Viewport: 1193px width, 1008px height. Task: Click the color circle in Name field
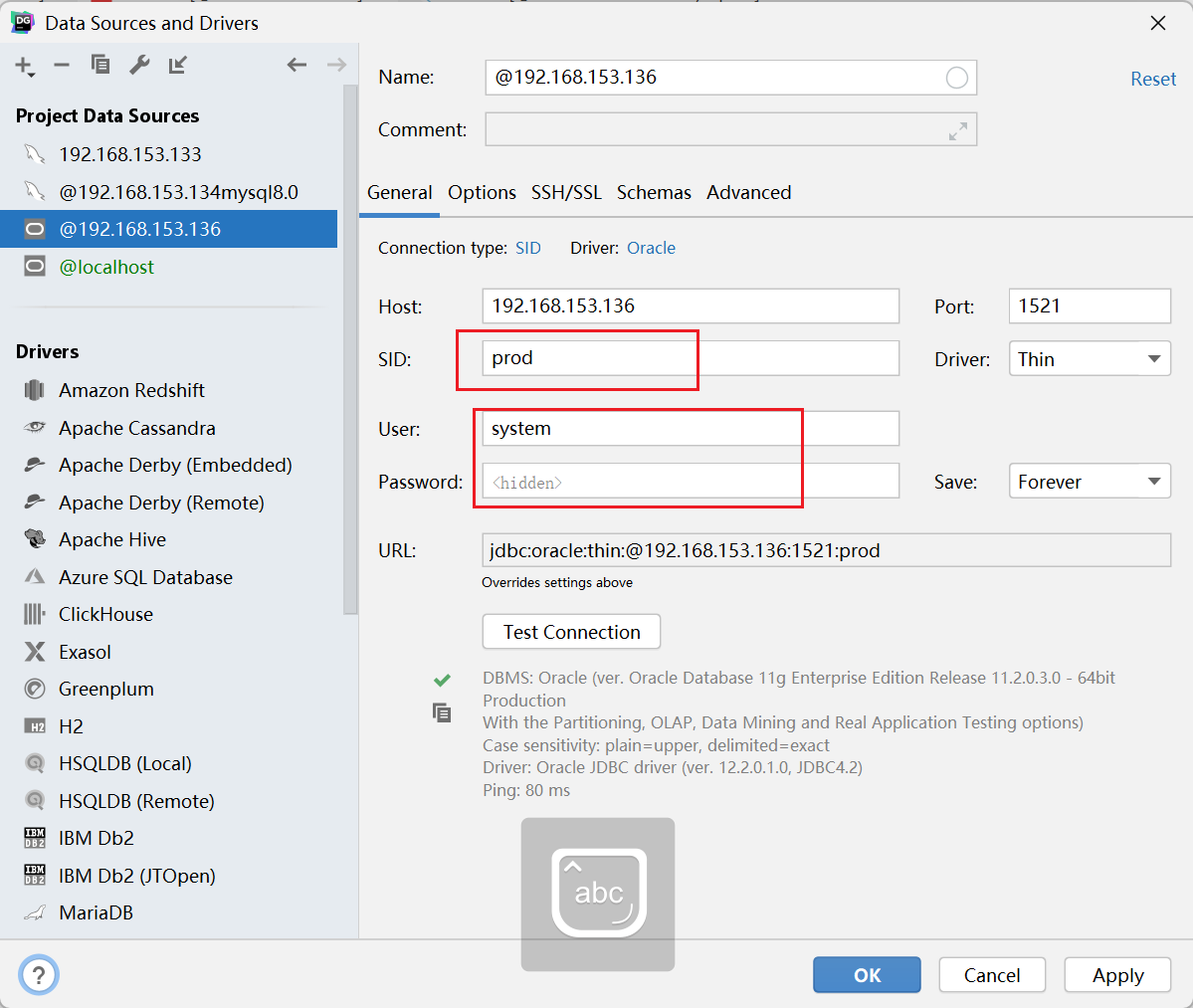coord(956,78)
